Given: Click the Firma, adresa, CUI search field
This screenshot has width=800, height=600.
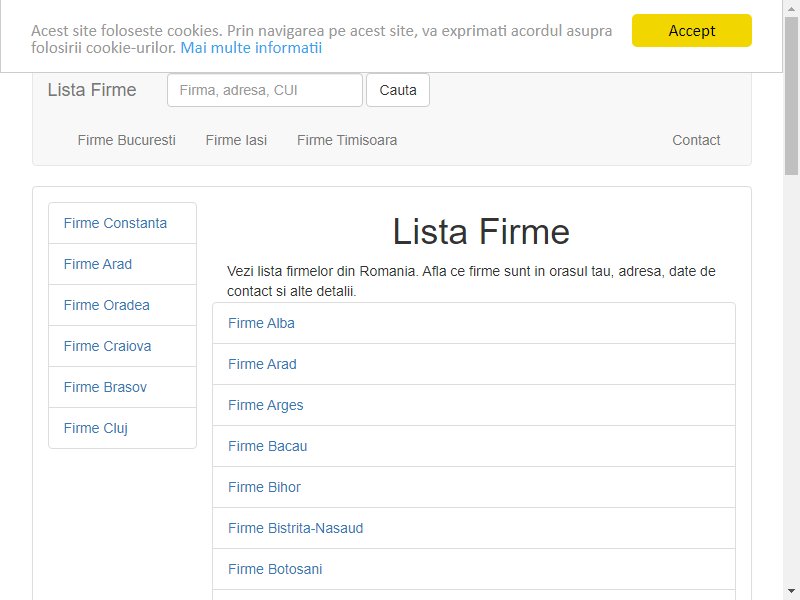Looking at the screenshot, I should 265,90.
